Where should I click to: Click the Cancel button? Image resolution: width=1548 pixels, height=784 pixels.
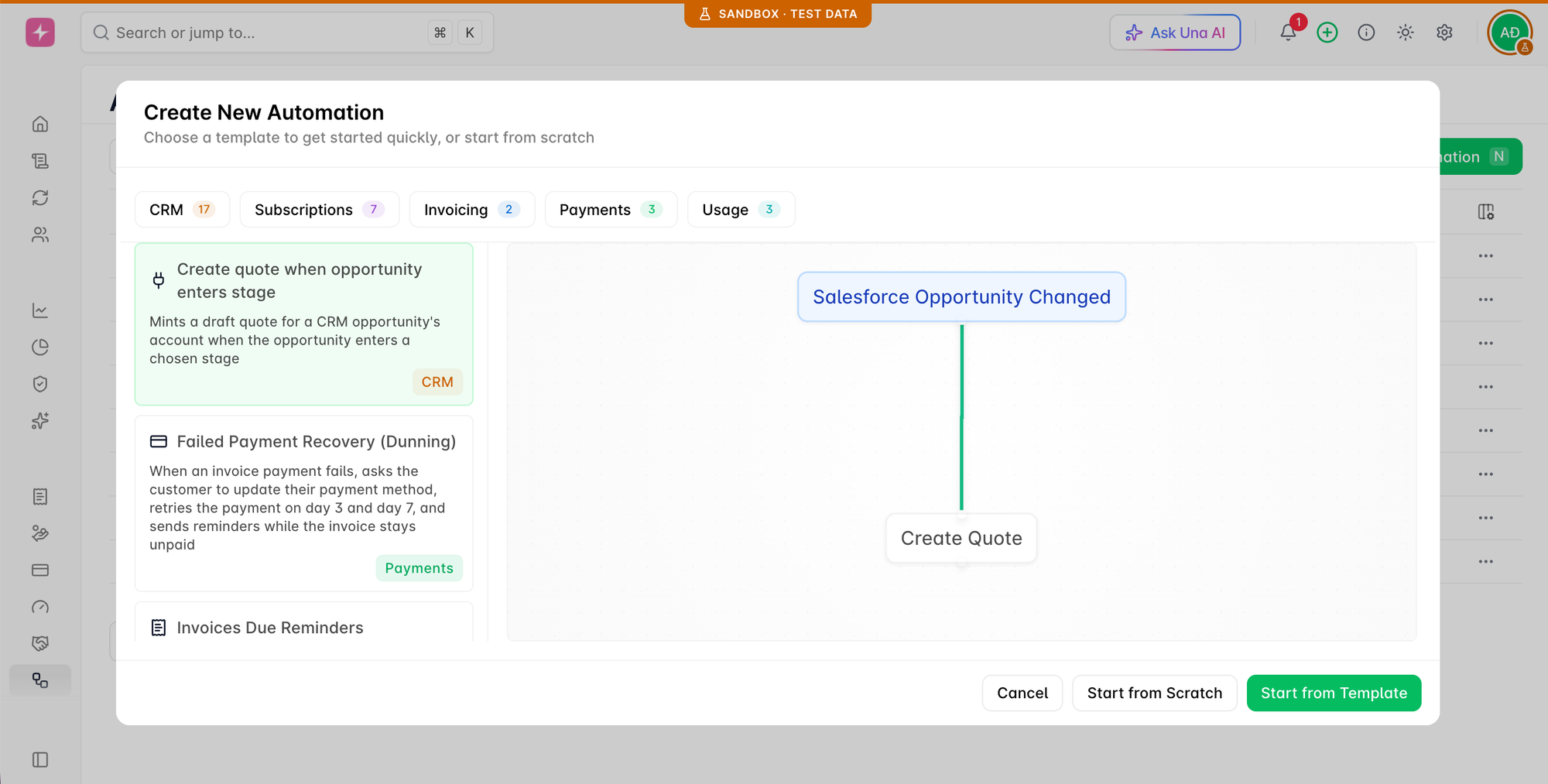[1022, 693]
